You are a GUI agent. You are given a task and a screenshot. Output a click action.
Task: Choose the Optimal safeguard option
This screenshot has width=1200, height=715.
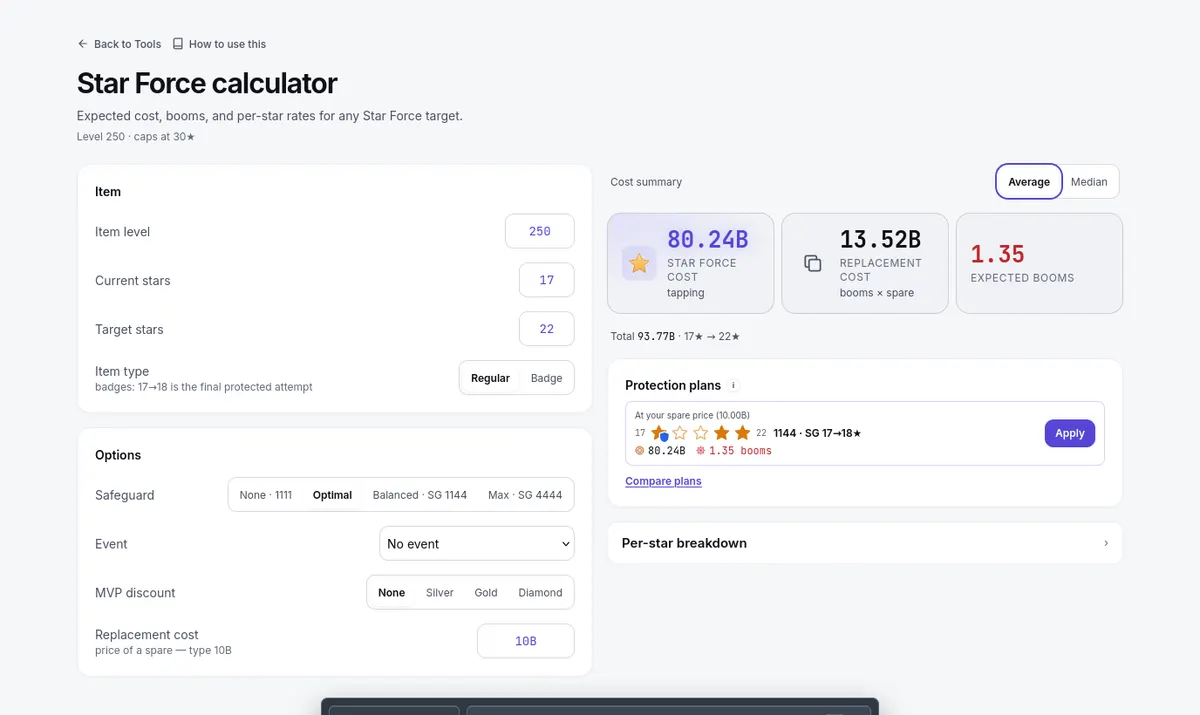click(332, 495)
